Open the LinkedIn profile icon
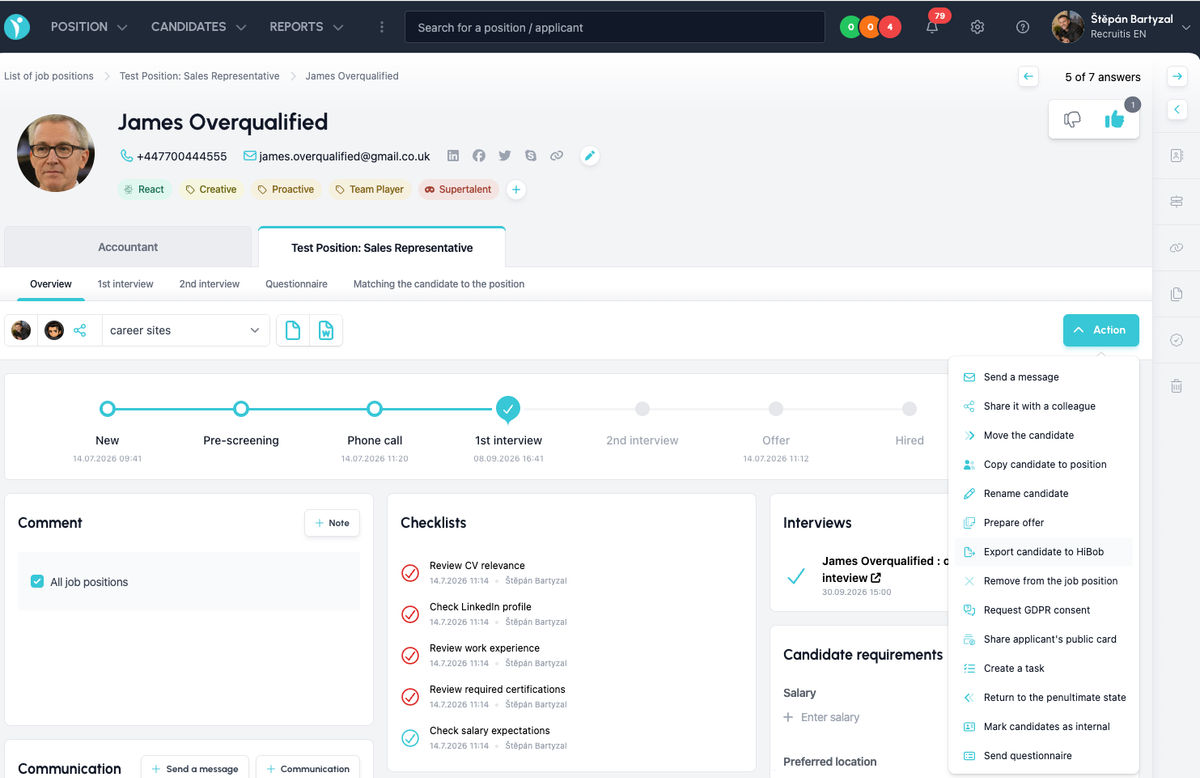Screen dimensions: 1200x778 tap(453, 156)
